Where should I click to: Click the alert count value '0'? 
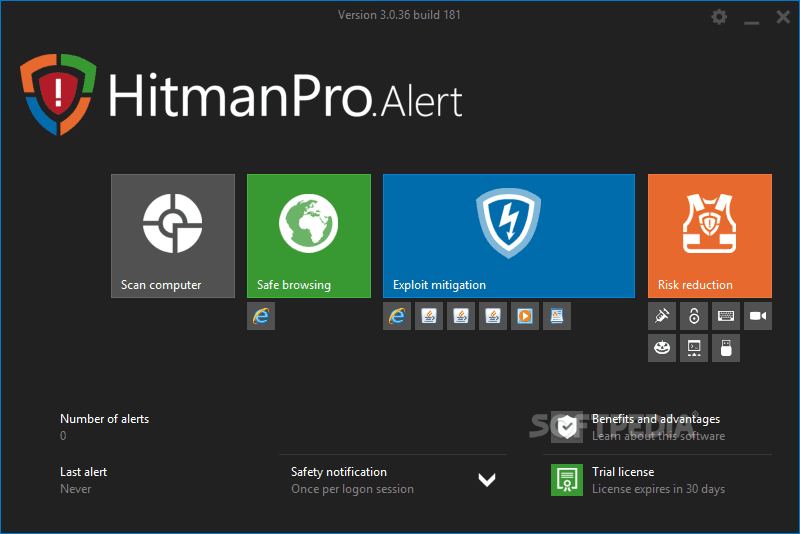[63, 436]
